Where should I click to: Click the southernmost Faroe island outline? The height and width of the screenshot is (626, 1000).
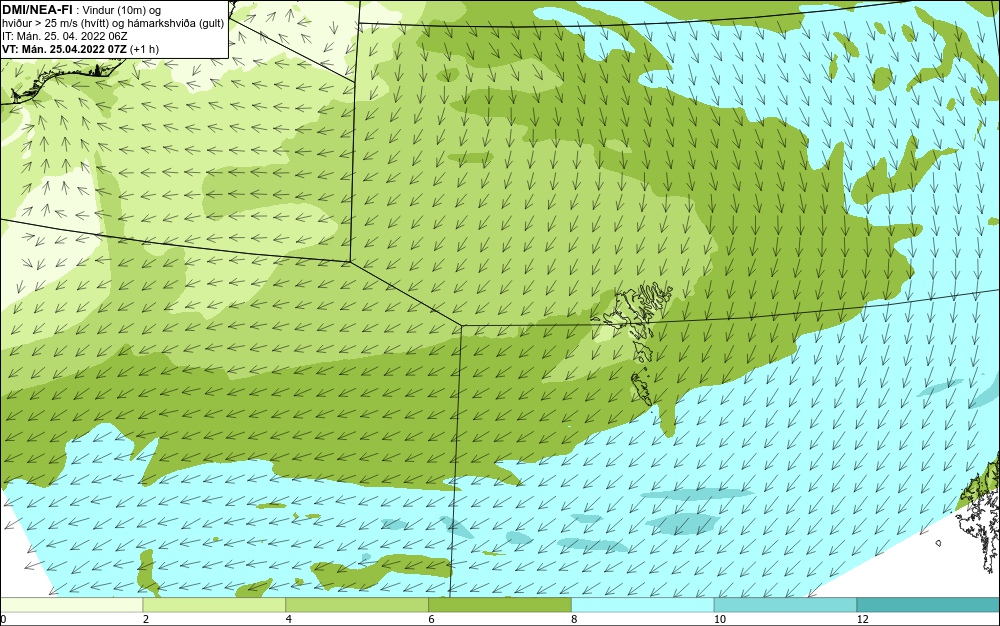click(x=643, y=389)
